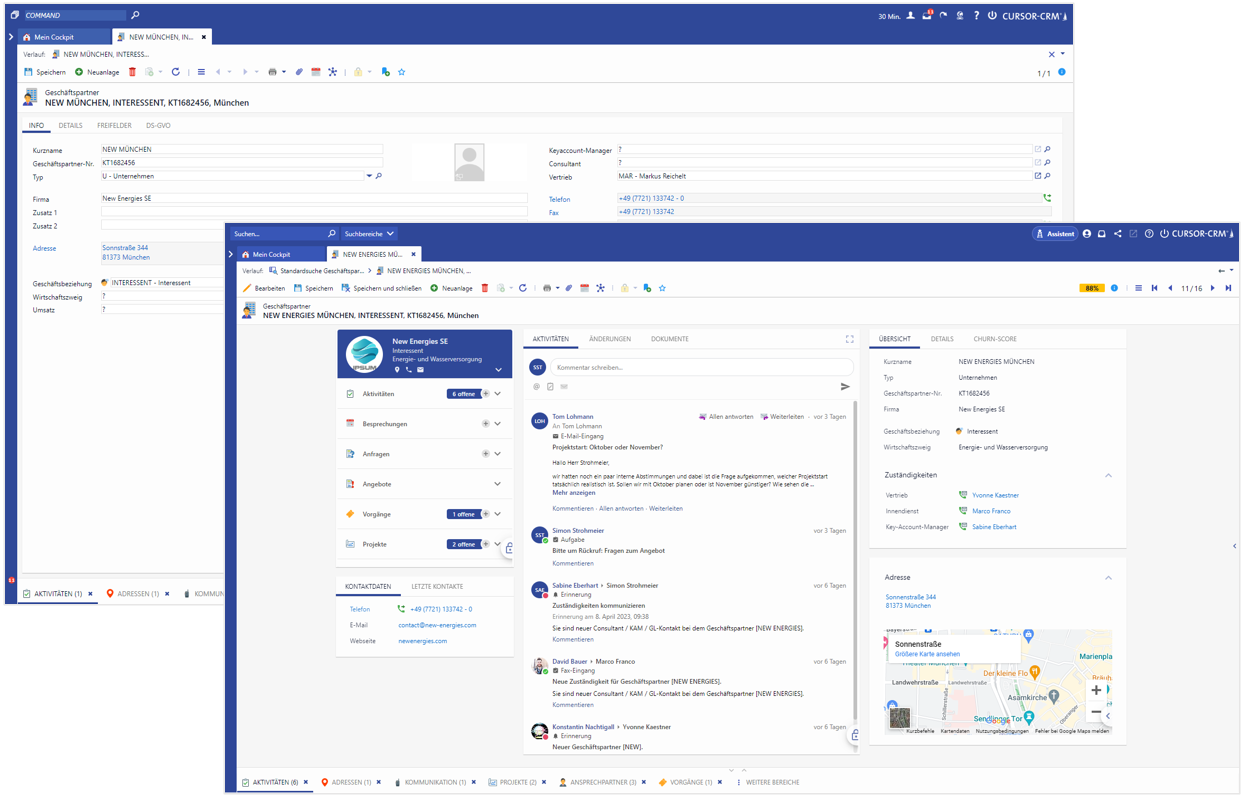Click the Mehr anzeigen link

point(573,493)
